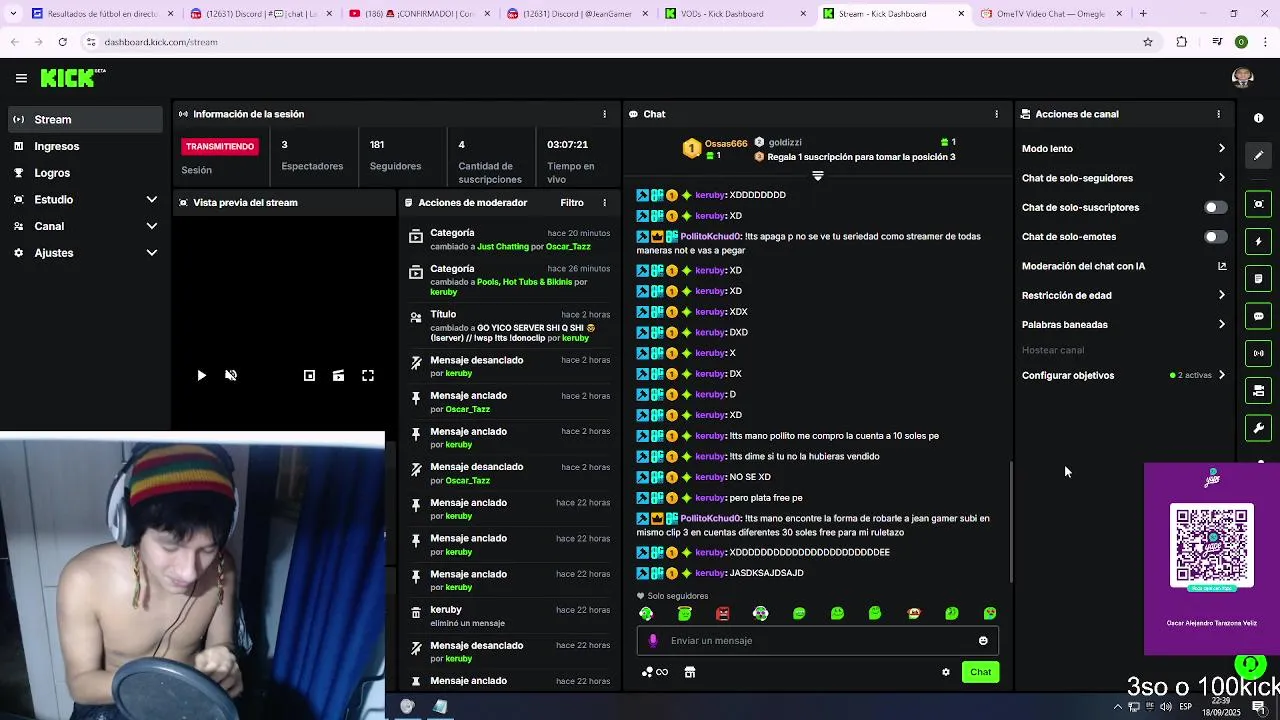Click the ESP language indicator in taskbar

(1185, 707)
